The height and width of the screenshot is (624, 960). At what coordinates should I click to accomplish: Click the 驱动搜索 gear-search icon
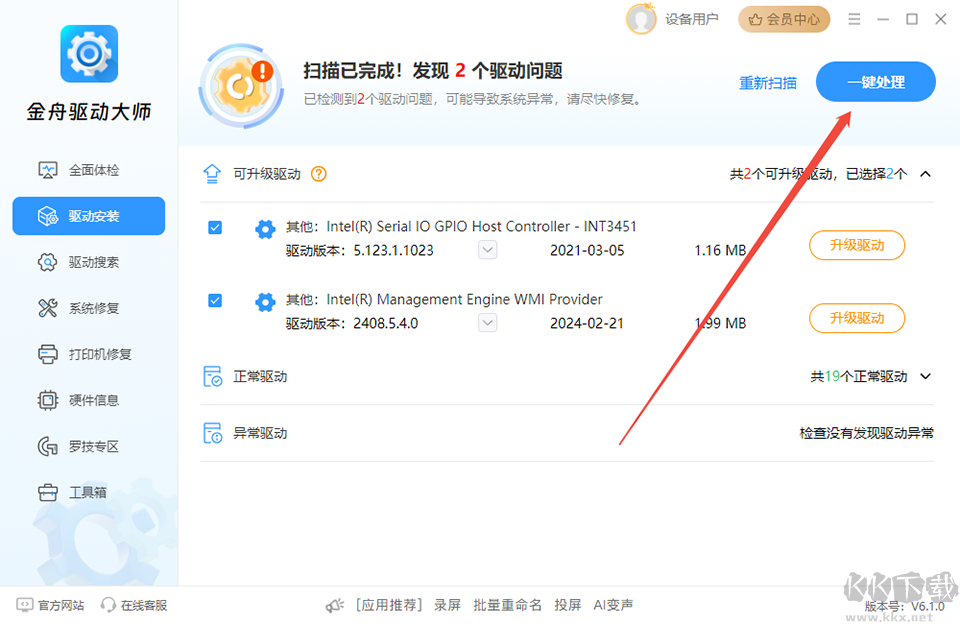pos(48,262)
